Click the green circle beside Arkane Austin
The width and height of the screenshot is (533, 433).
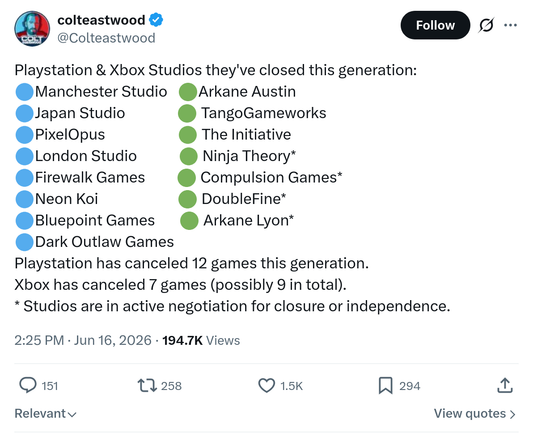click(x=188, y=92)
